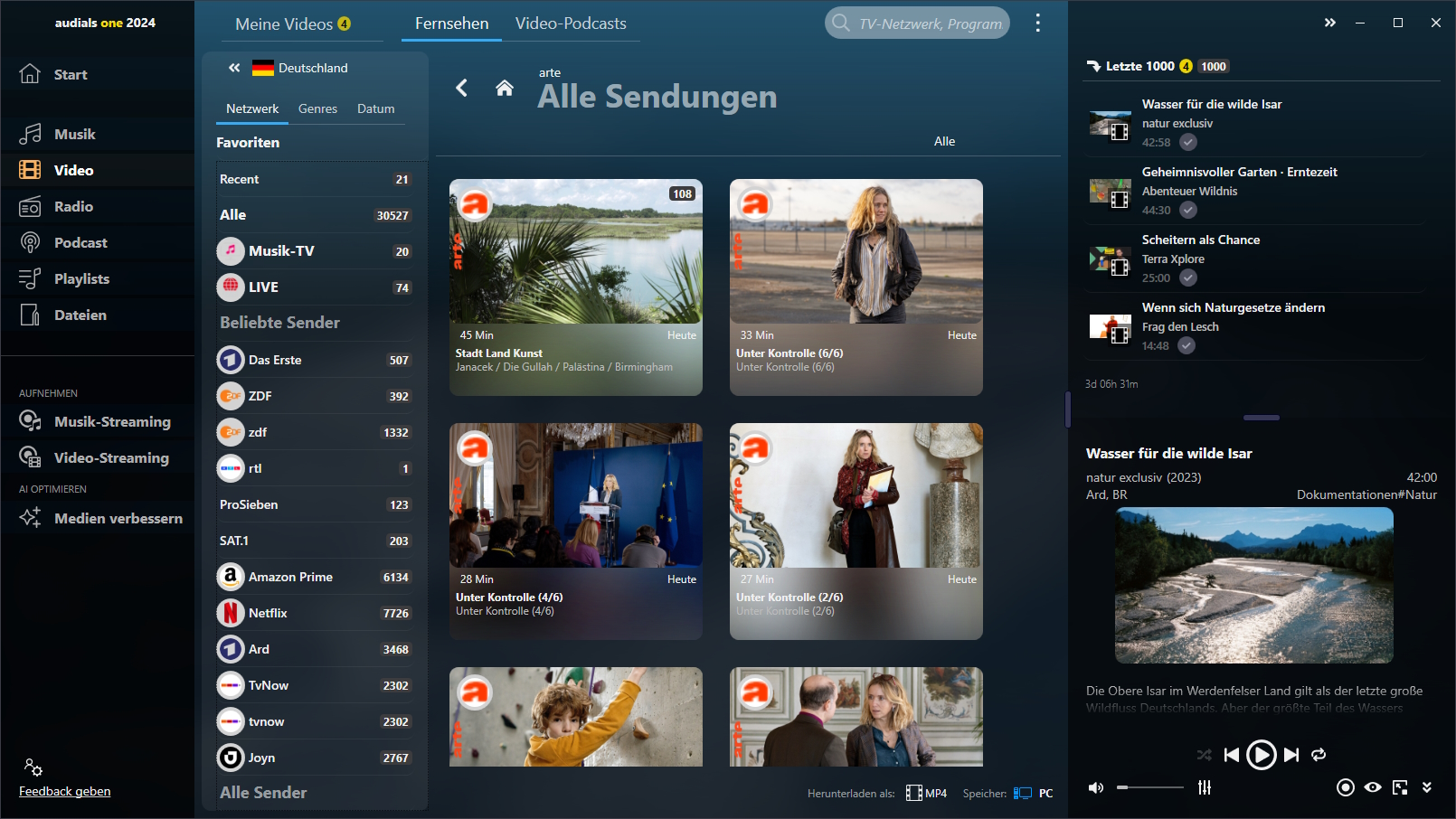Open the Unter Kontrolle (2/6) thumbnail
1456x819 pixels.
[x=856, y=495]
